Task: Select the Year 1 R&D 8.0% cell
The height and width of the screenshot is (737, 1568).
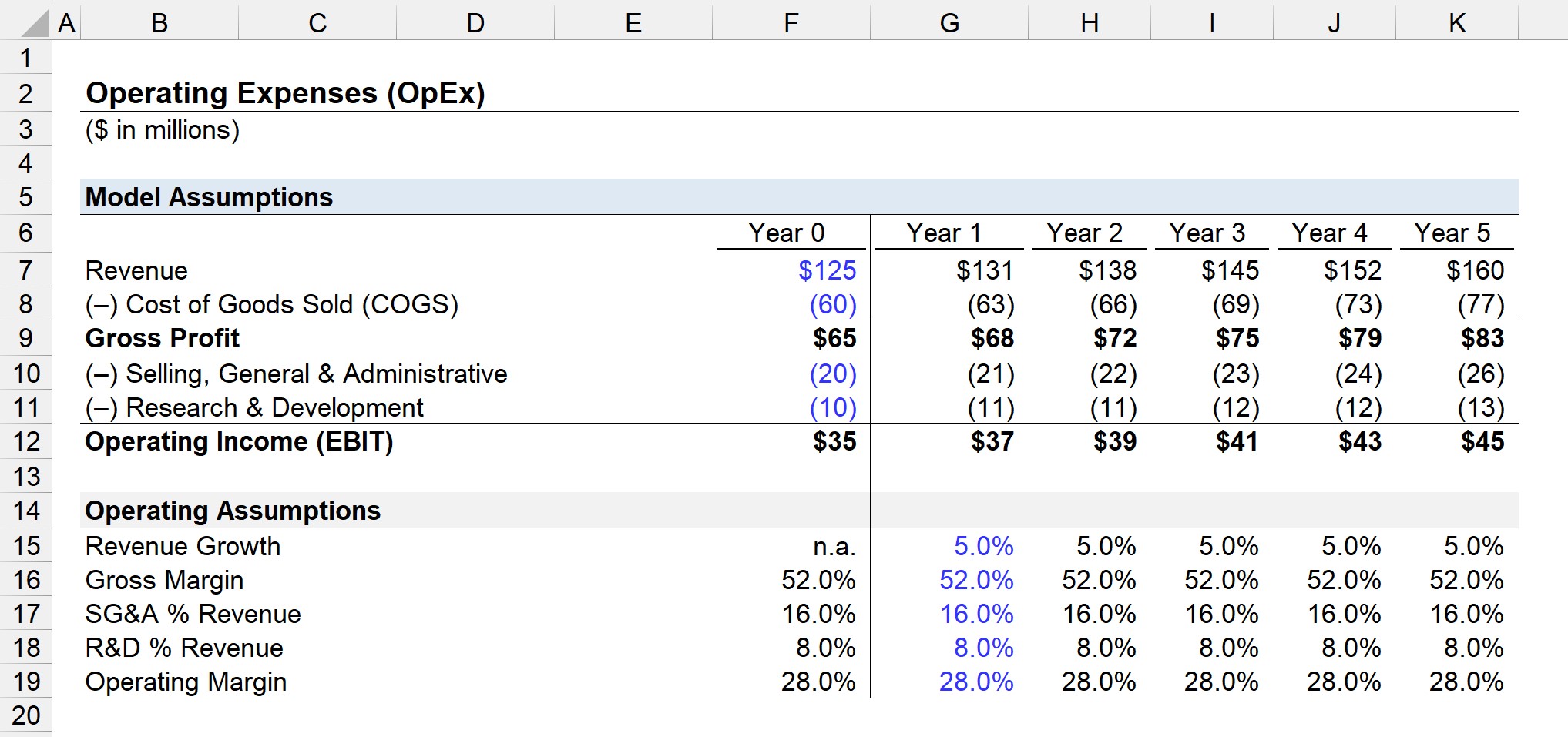Action: (x=983, y=648)
